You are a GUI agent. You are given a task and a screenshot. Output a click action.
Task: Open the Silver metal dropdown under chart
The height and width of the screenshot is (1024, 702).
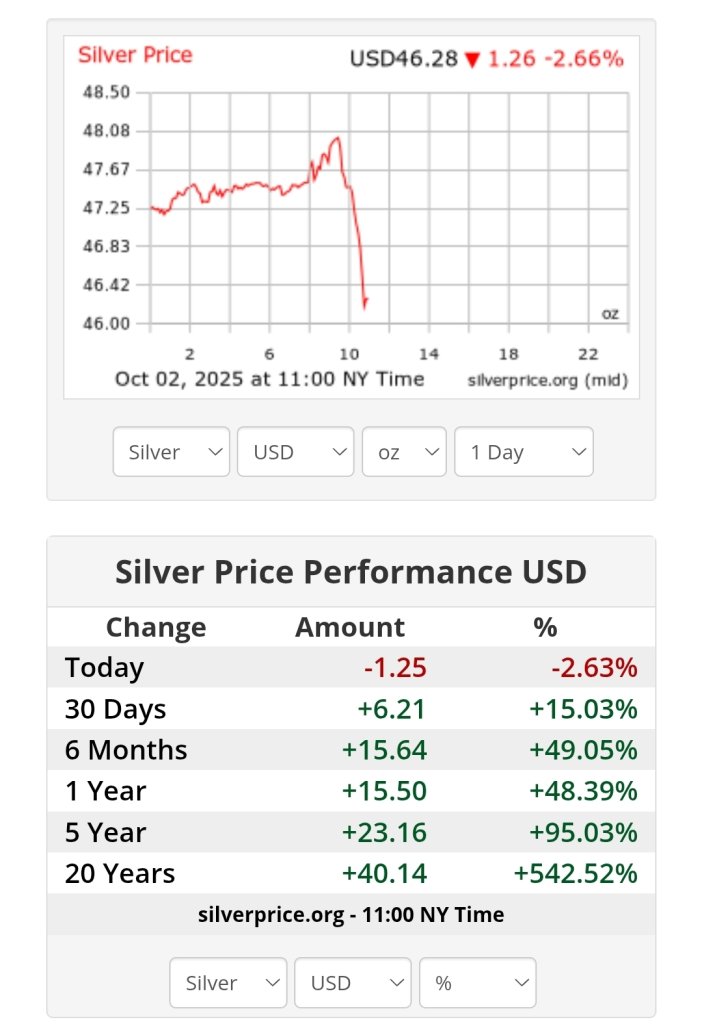click(x=171, y=452)
